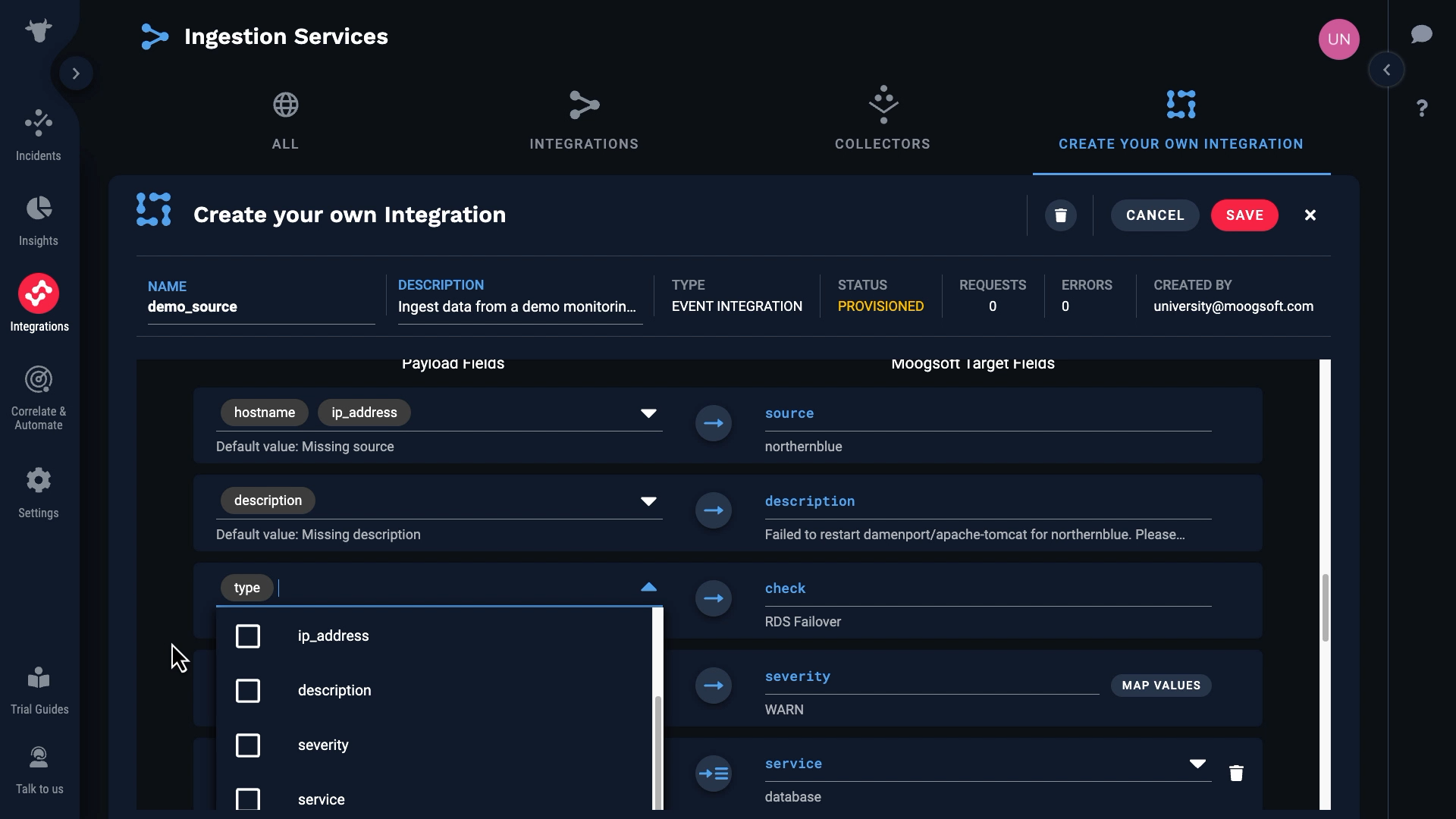The width and height of the screenshot is (1456, 819).
Task: Check the description option in list
Action: click(248, 691)
